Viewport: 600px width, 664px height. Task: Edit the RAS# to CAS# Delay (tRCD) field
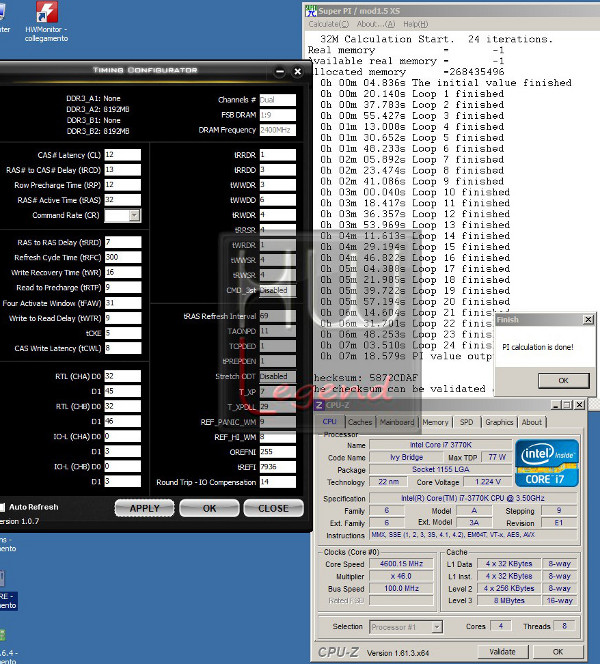tap(123, 170)
